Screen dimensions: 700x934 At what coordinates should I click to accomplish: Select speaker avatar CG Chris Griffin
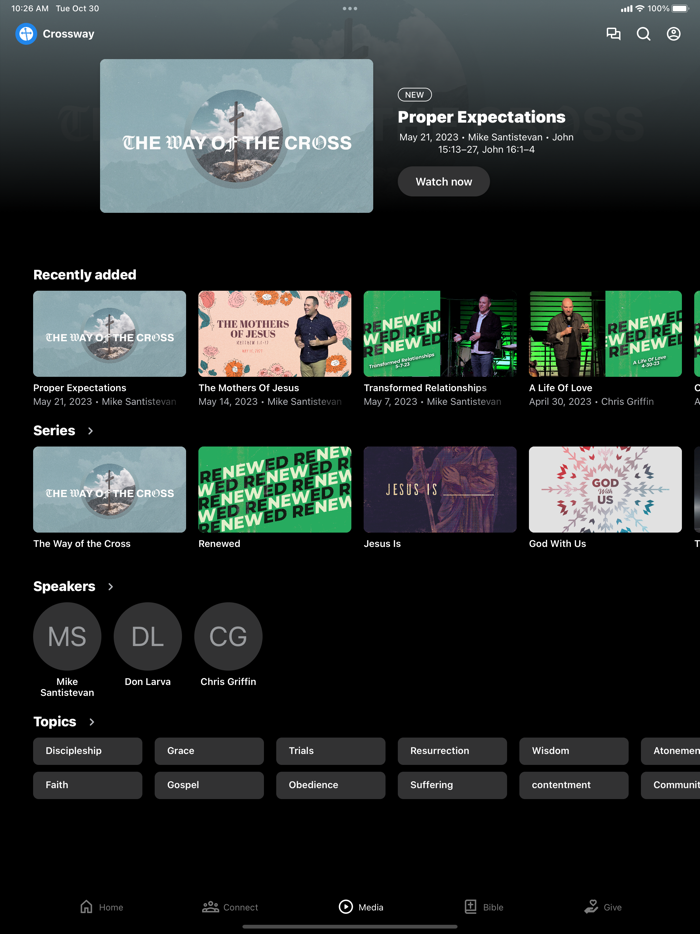click(228, 636)
